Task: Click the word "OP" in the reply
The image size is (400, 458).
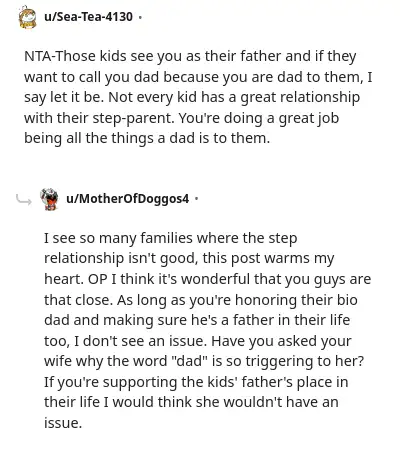Action: point(98,279)
